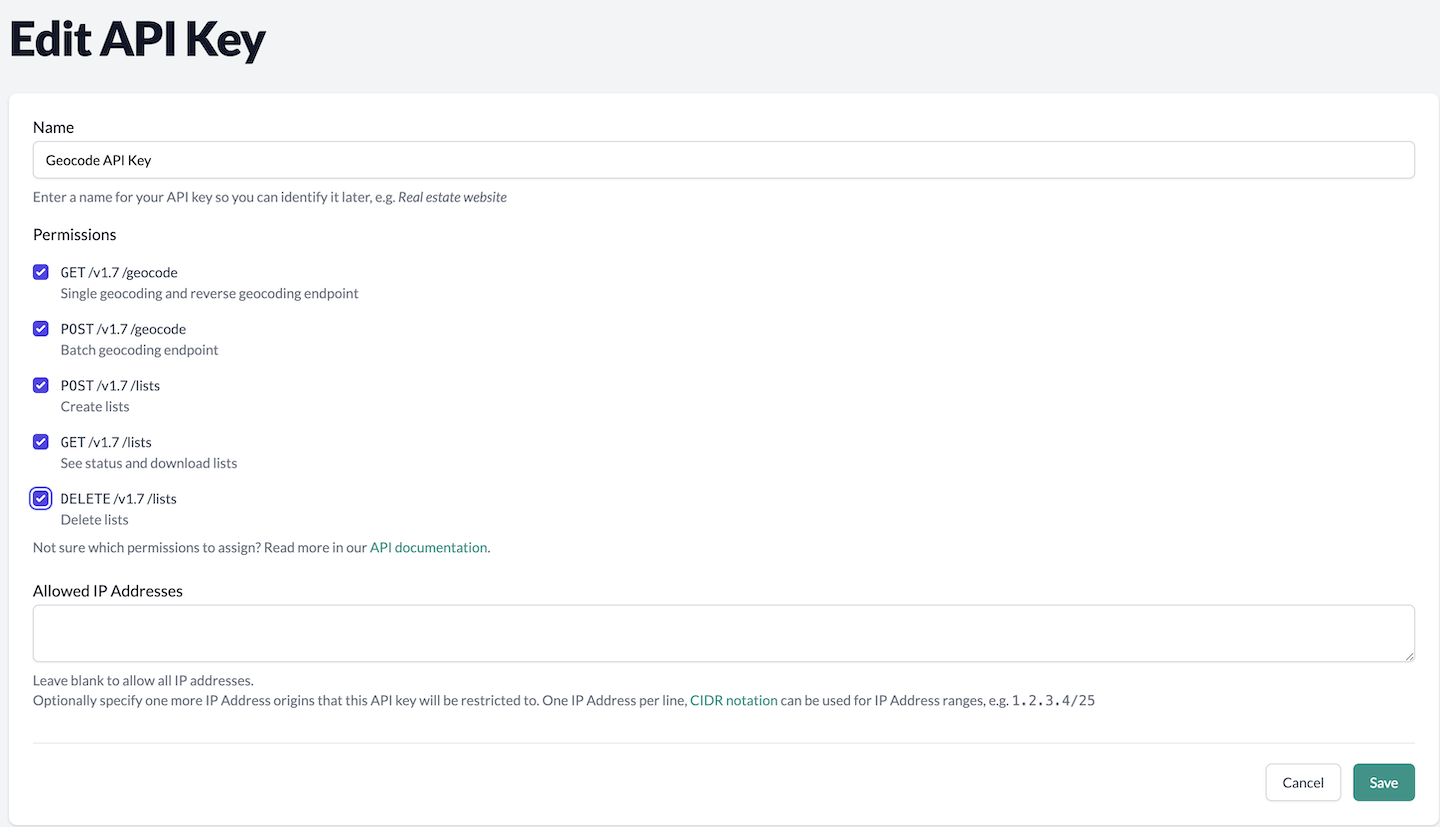Click the 'Single geocoding and reverse geocoding endpoint' description

[209, 294]
